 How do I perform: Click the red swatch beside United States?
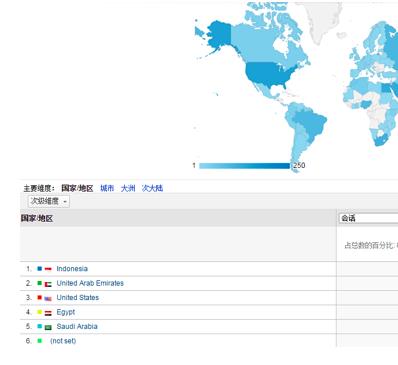click(x=40, y=297)
